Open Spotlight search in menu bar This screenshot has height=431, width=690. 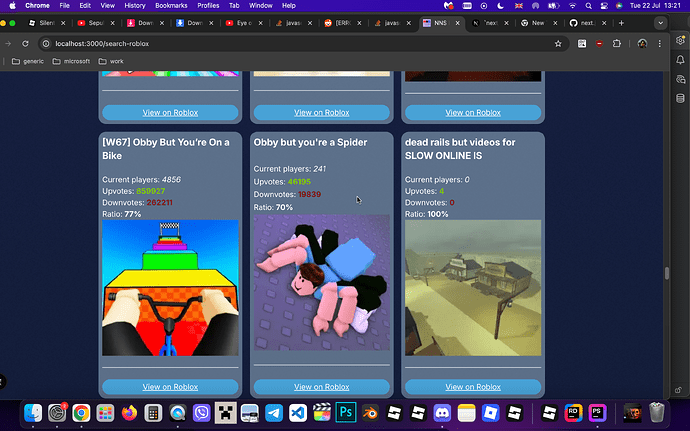point(588,6)
